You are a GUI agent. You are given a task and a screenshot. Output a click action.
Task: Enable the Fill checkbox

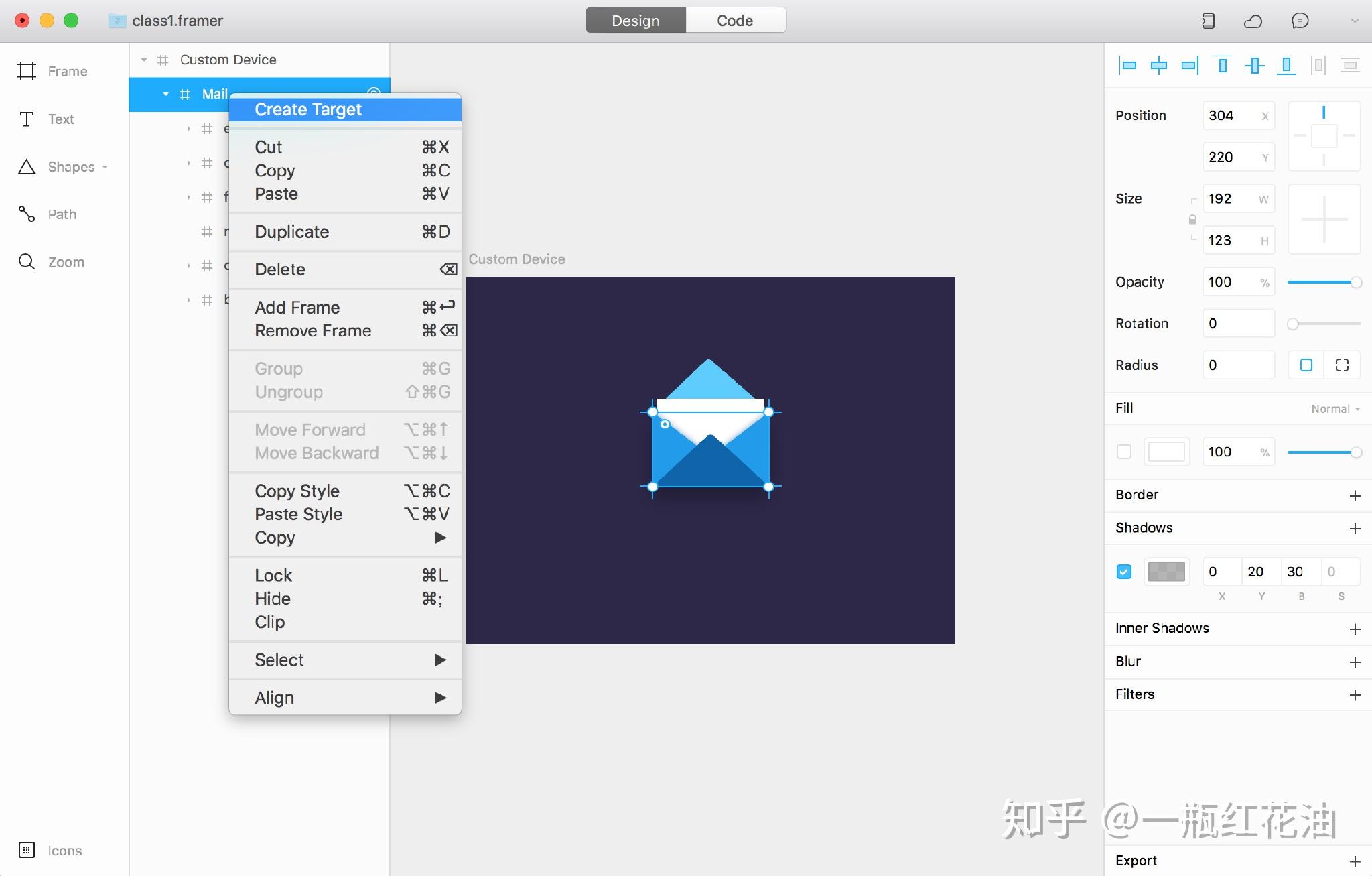[x=1124, y=452]
